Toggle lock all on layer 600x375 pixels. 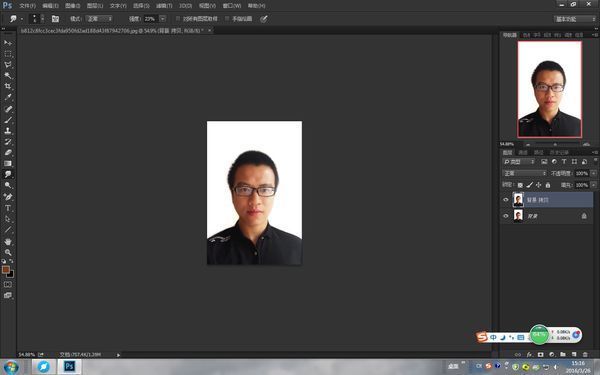tap(548, 185)
